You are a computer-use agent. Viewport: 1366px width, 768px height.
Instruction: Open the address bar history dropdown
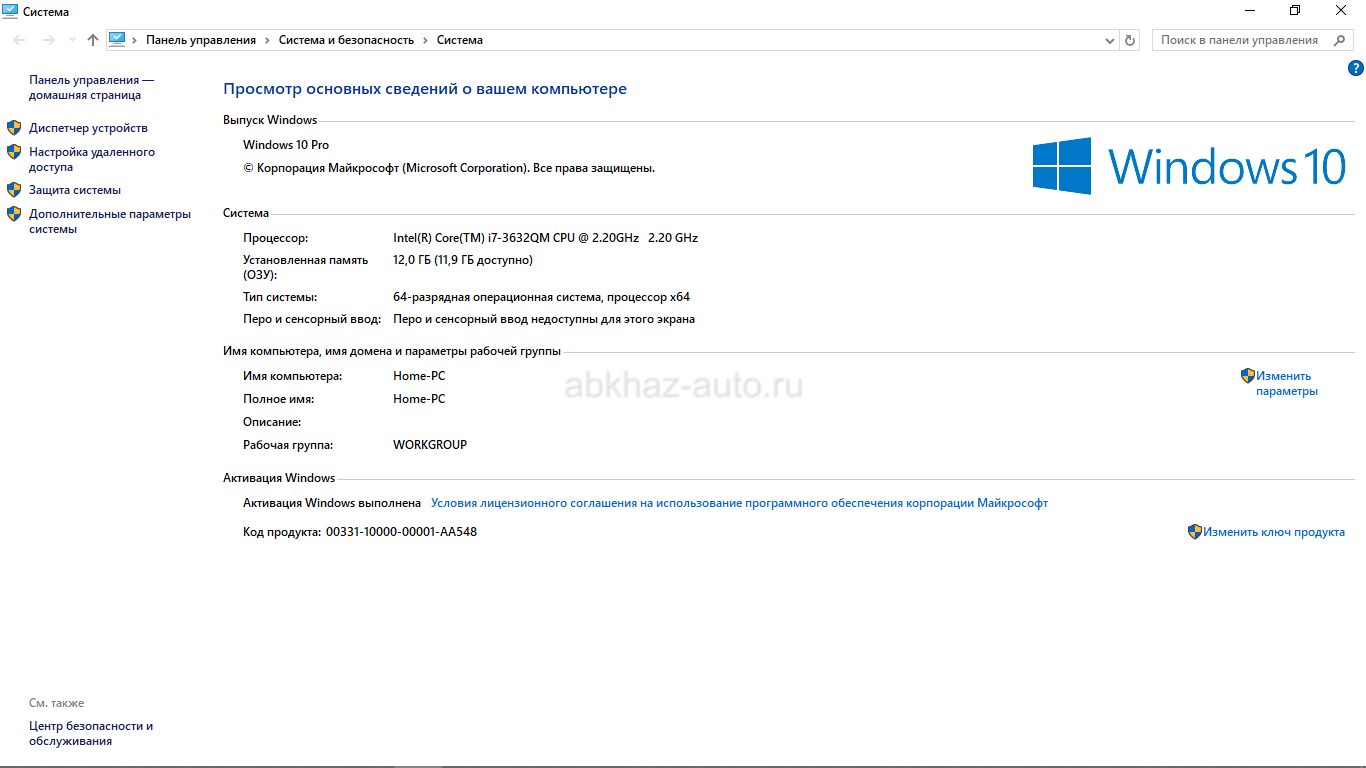[1110, 41]
